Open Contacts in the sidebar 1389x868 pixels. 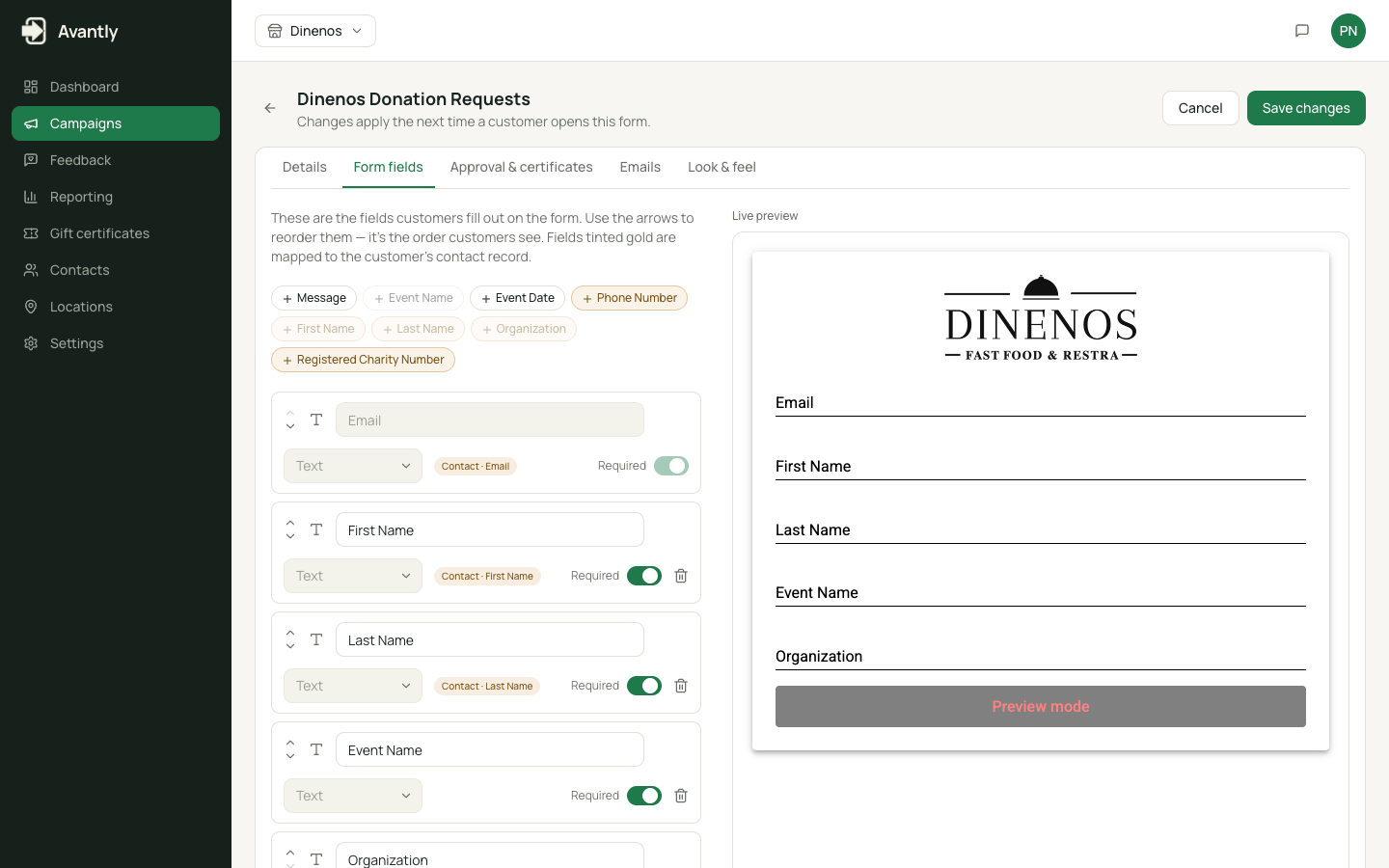[116, 270]
